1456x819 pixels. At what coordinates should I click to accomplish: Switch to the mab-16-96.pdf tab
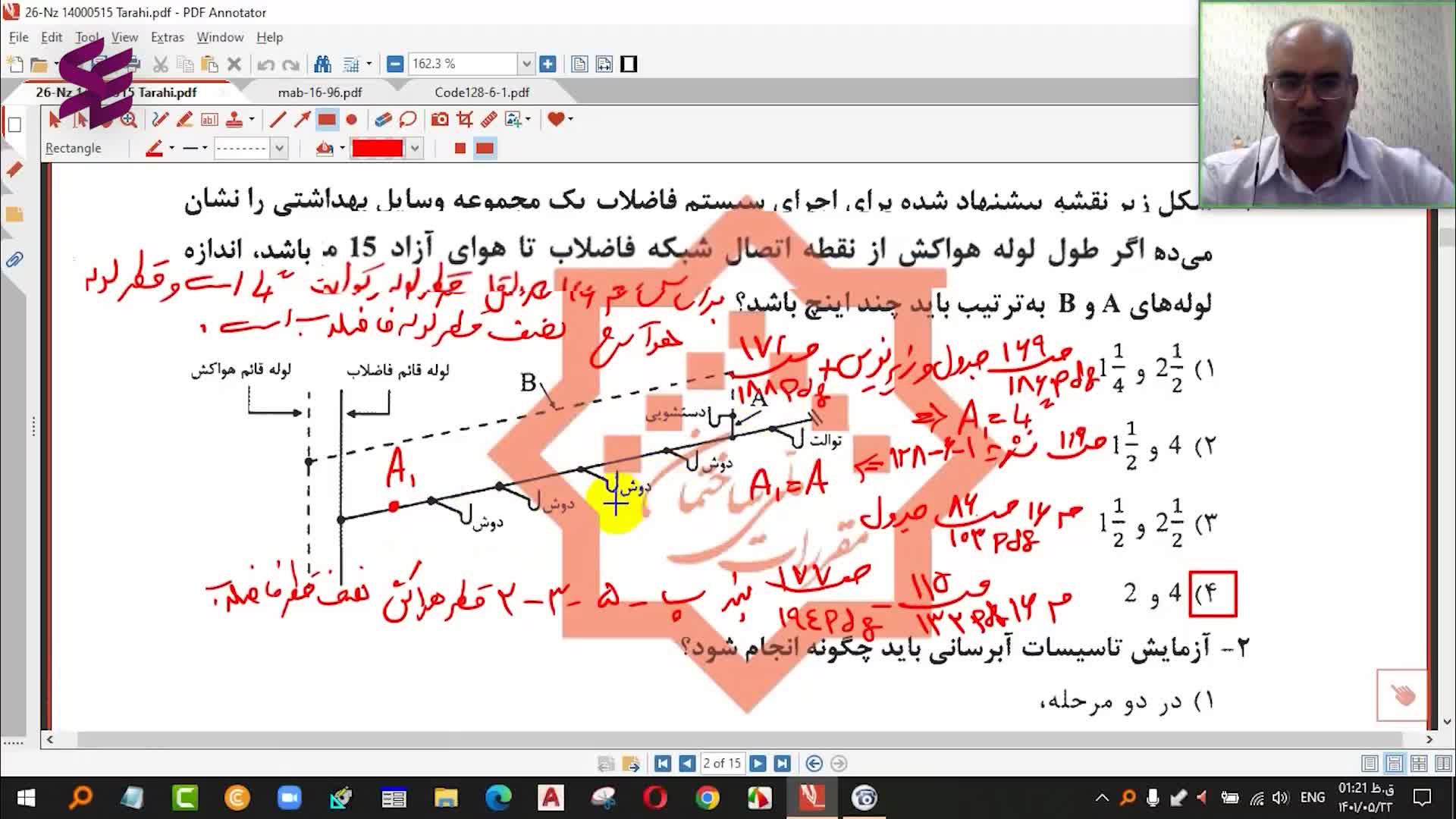(319, 93)
